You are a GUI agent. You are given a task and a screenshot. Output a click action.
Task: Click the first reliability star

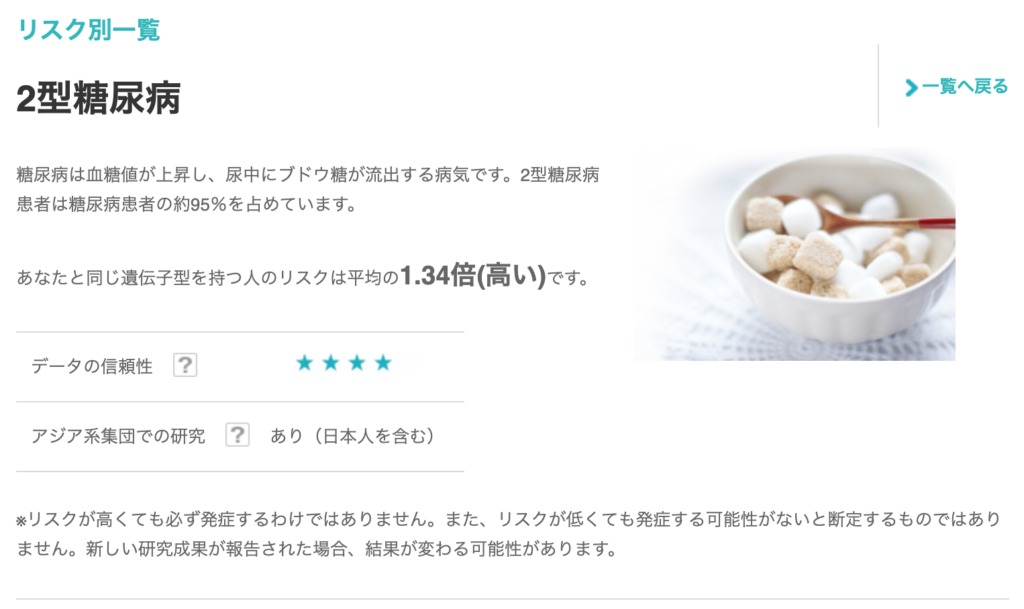304,363
